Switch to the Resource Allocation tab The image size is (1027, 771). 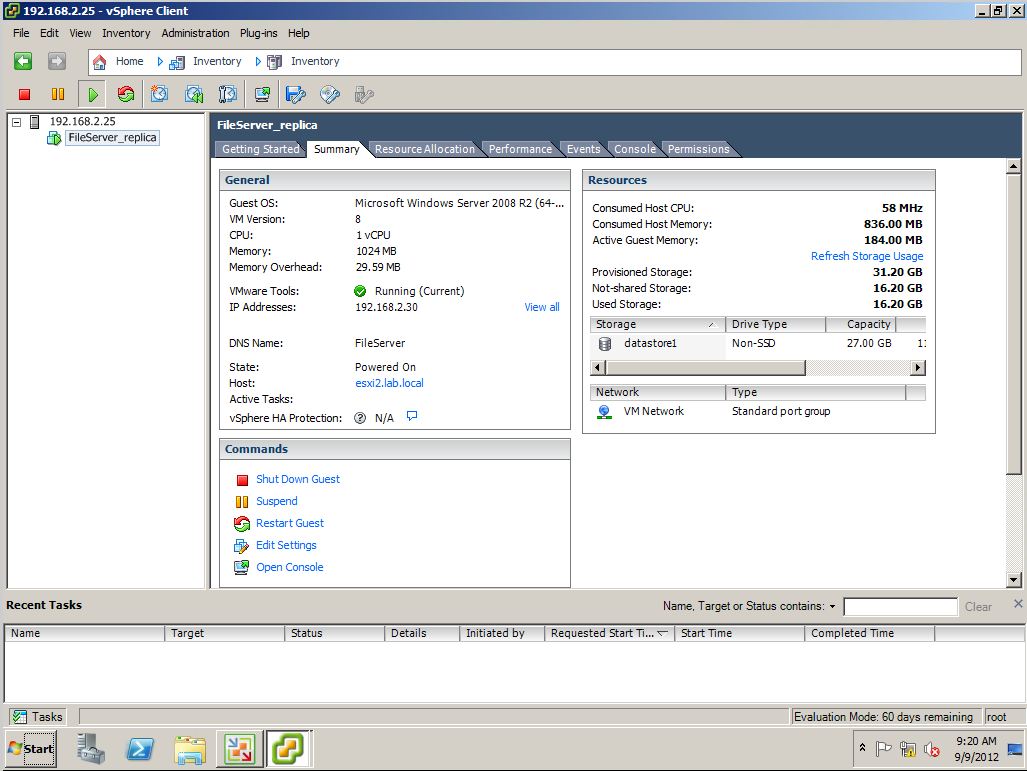click(424, 149)
